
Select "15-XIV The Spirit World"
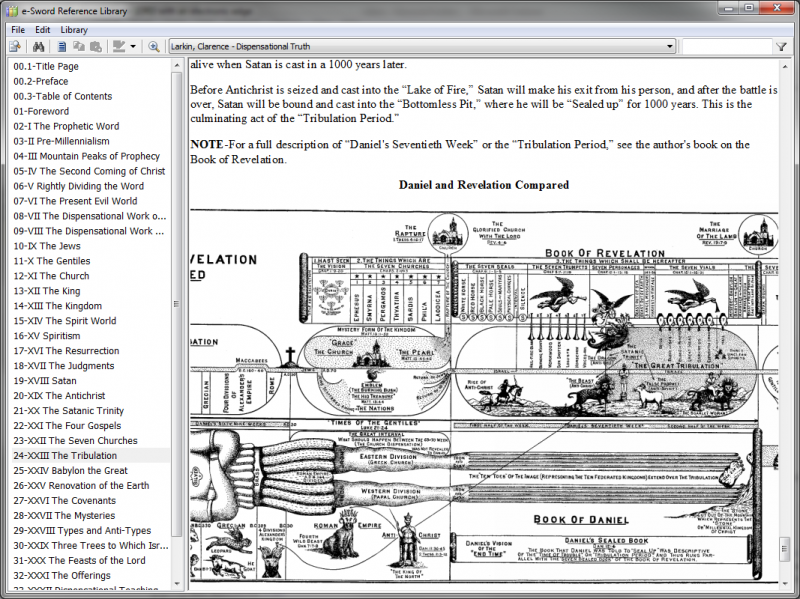pyautogui.click(x=65, y=320)
